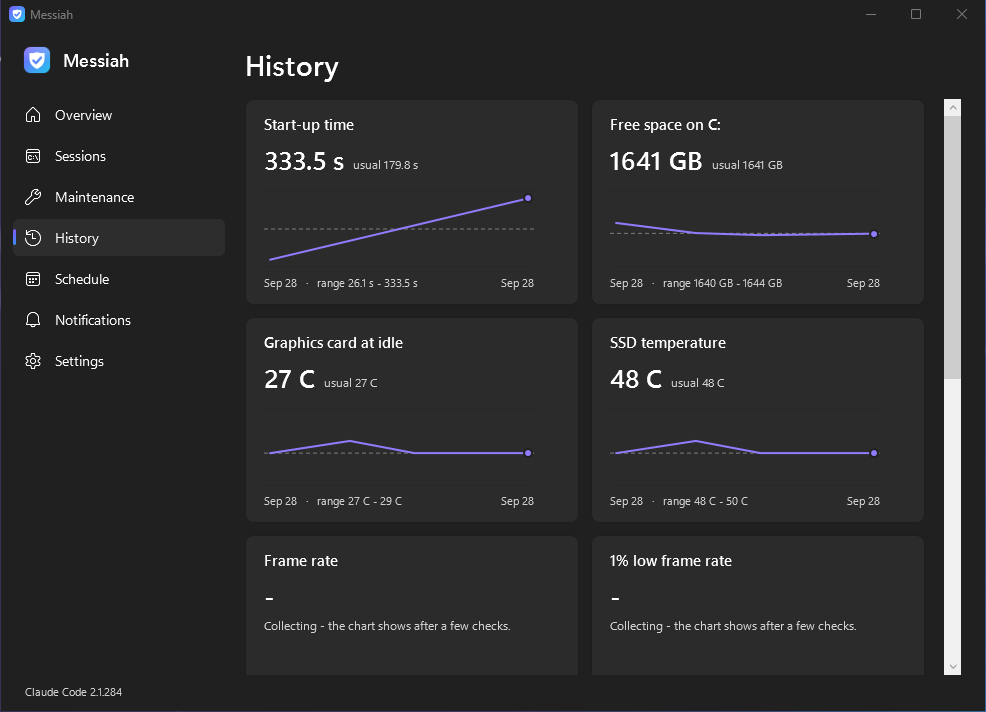The width and height of the screenshot is (986, 712).
Task: Click the vertical scrollbar thumb
Action: coord(953,247)
